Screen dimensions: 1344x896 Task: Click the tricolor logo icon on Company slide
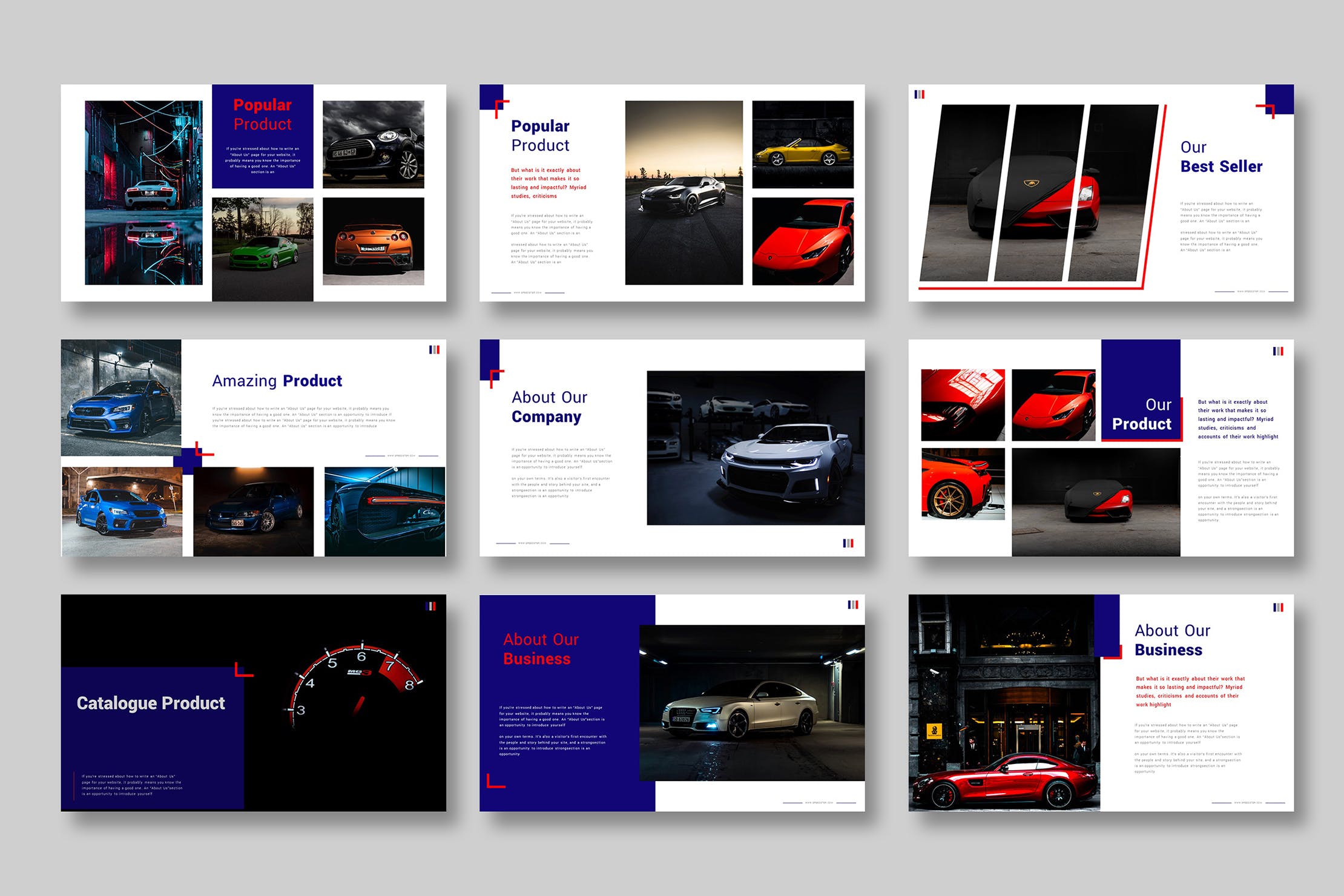[x=848, y=543]
